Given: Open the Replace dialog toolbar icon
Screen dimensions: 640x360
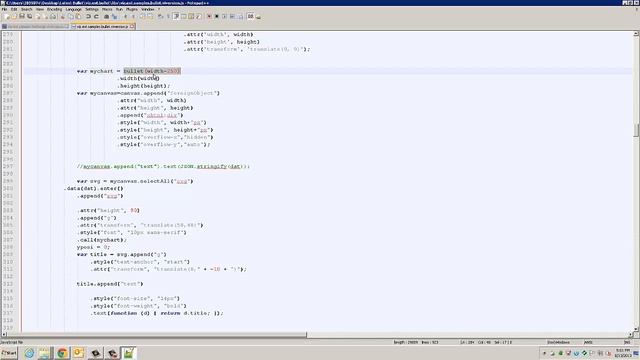Looking at the screenshot, I should tap(114, 16).
